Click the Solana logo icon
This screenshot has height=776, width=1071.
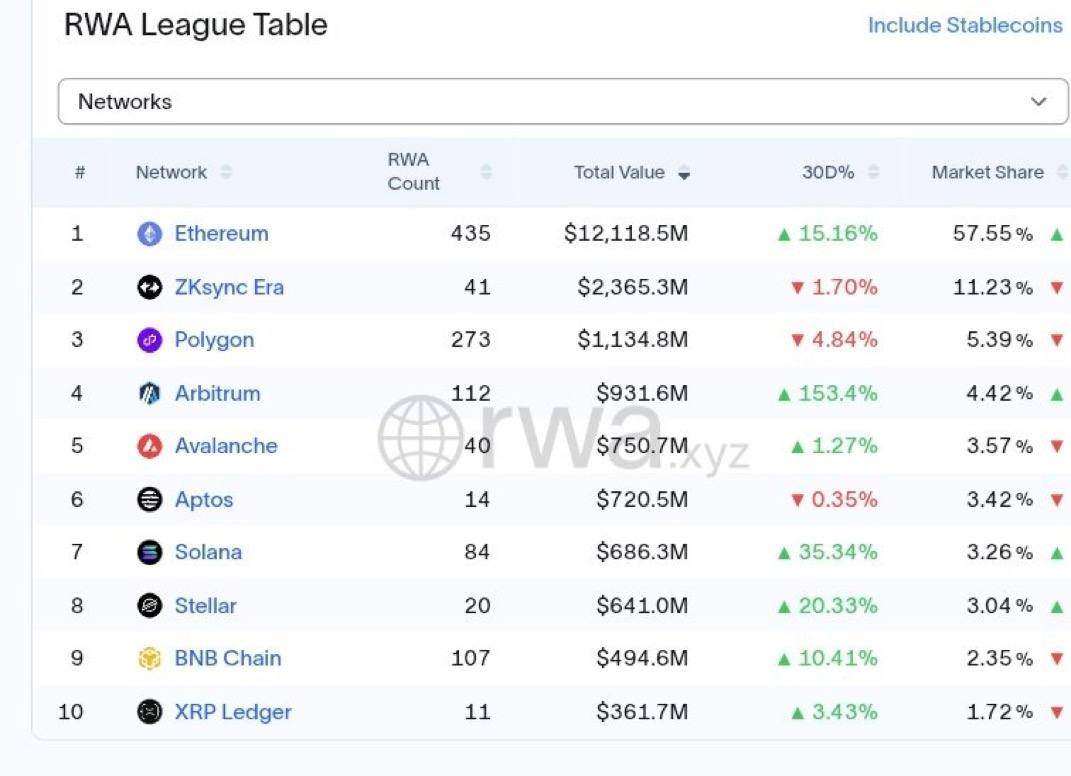tap(149, 552)
